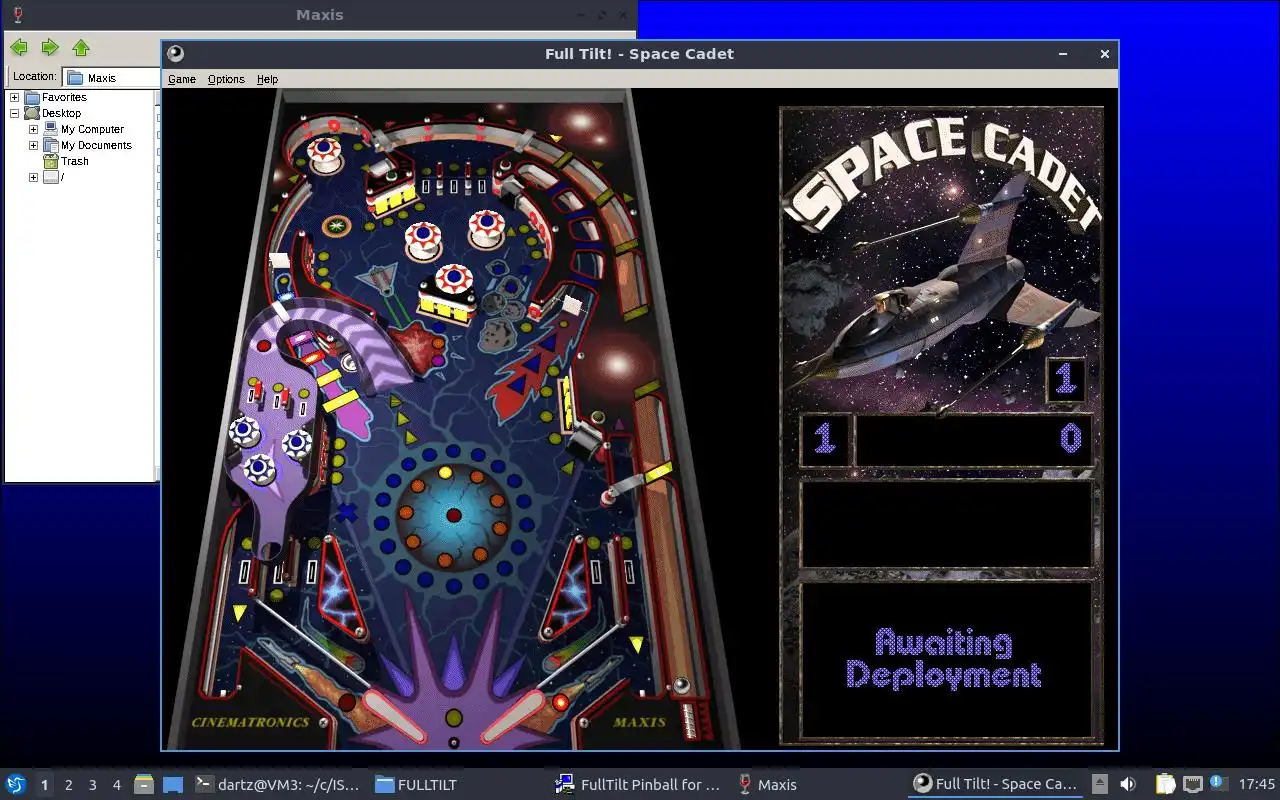Click the network tray icon
Viewport: 1280px width, 800px height.
pos(1192,785)
